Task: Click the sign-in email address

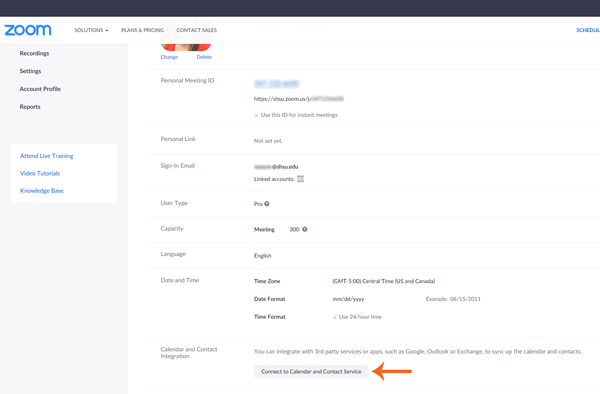Action: pos(276,166)
